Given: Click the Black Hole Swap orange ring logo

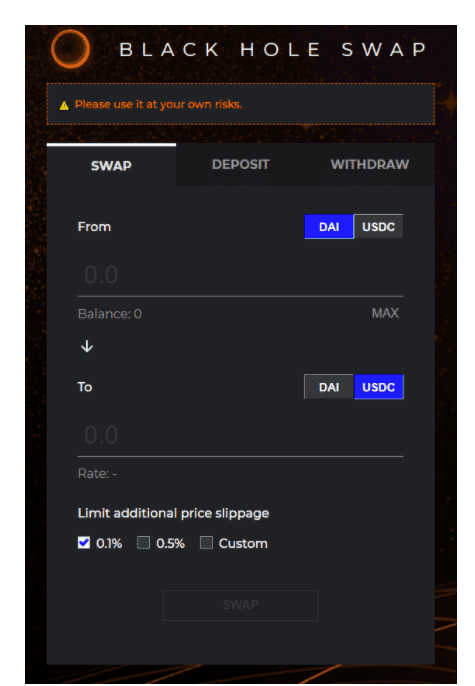Looking at the screenshot, I should click(70, 49).
